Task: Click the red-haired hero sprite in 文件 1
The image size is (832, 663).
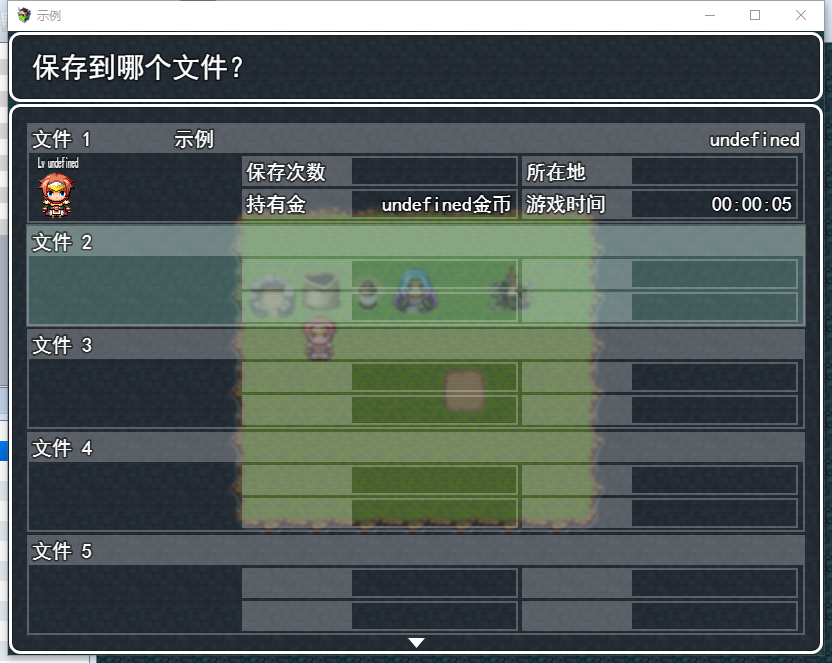Action: (56, 196)
